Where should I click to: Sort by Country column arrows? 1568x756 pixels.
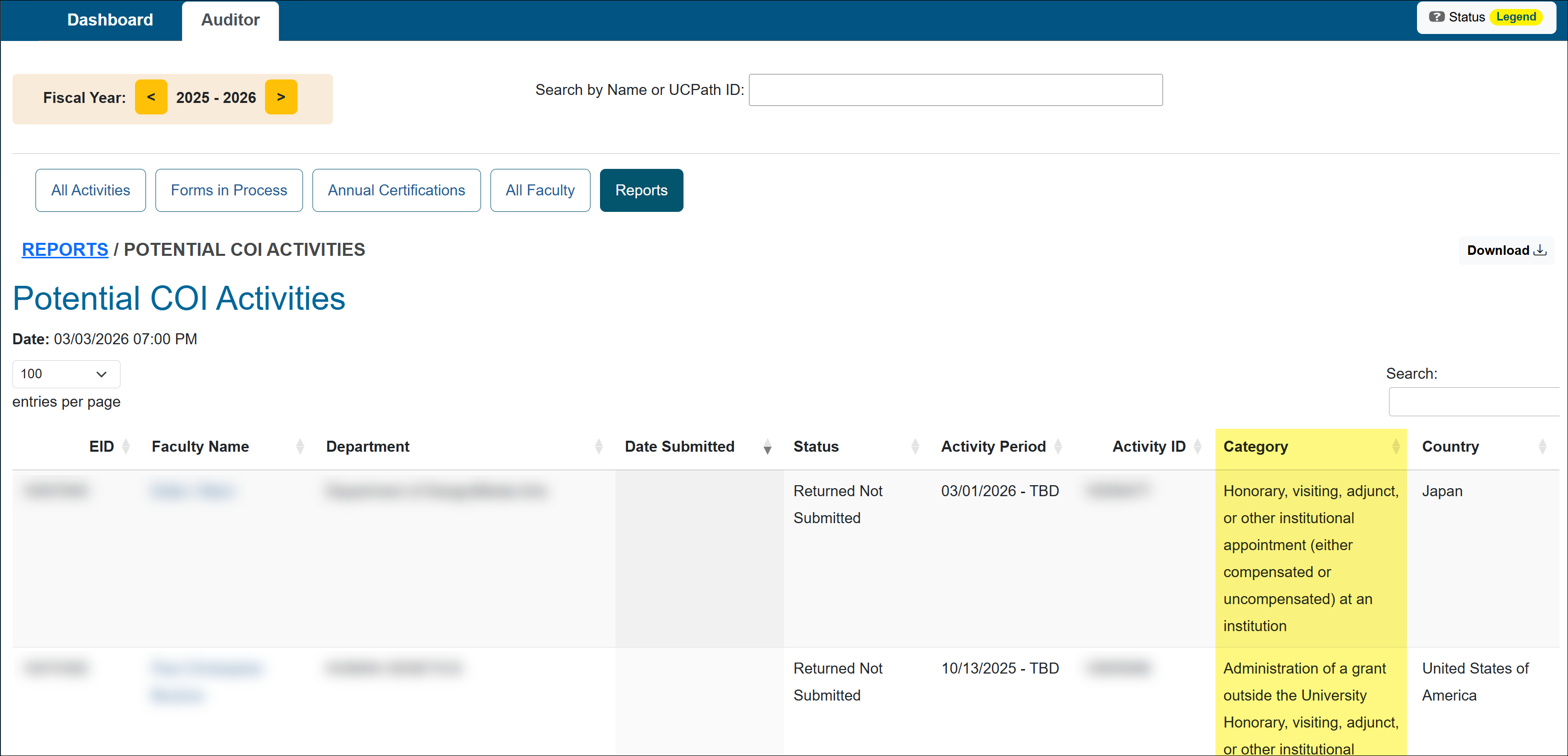pyautogui.click(x=1542, y=446)
